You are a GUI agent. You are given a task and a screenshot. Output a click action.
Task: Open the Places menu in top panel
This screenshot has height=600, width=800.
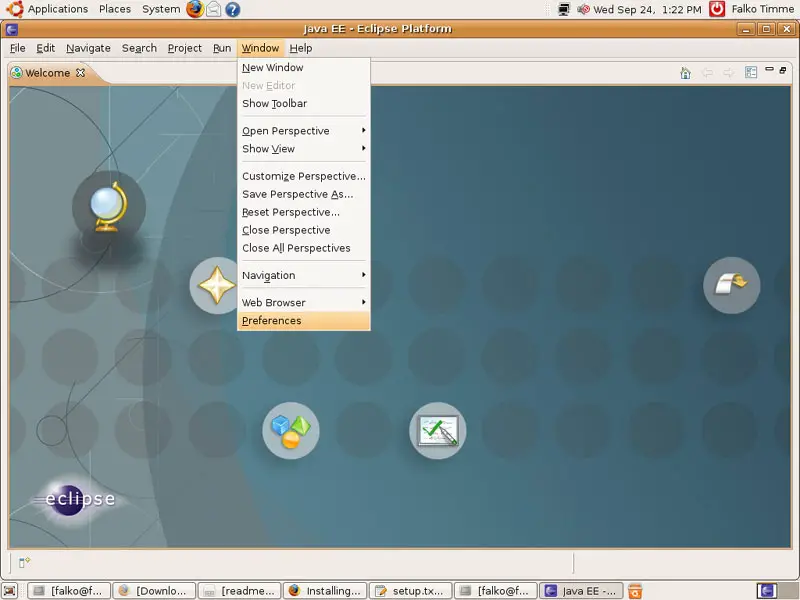click(x=115, y=9)
